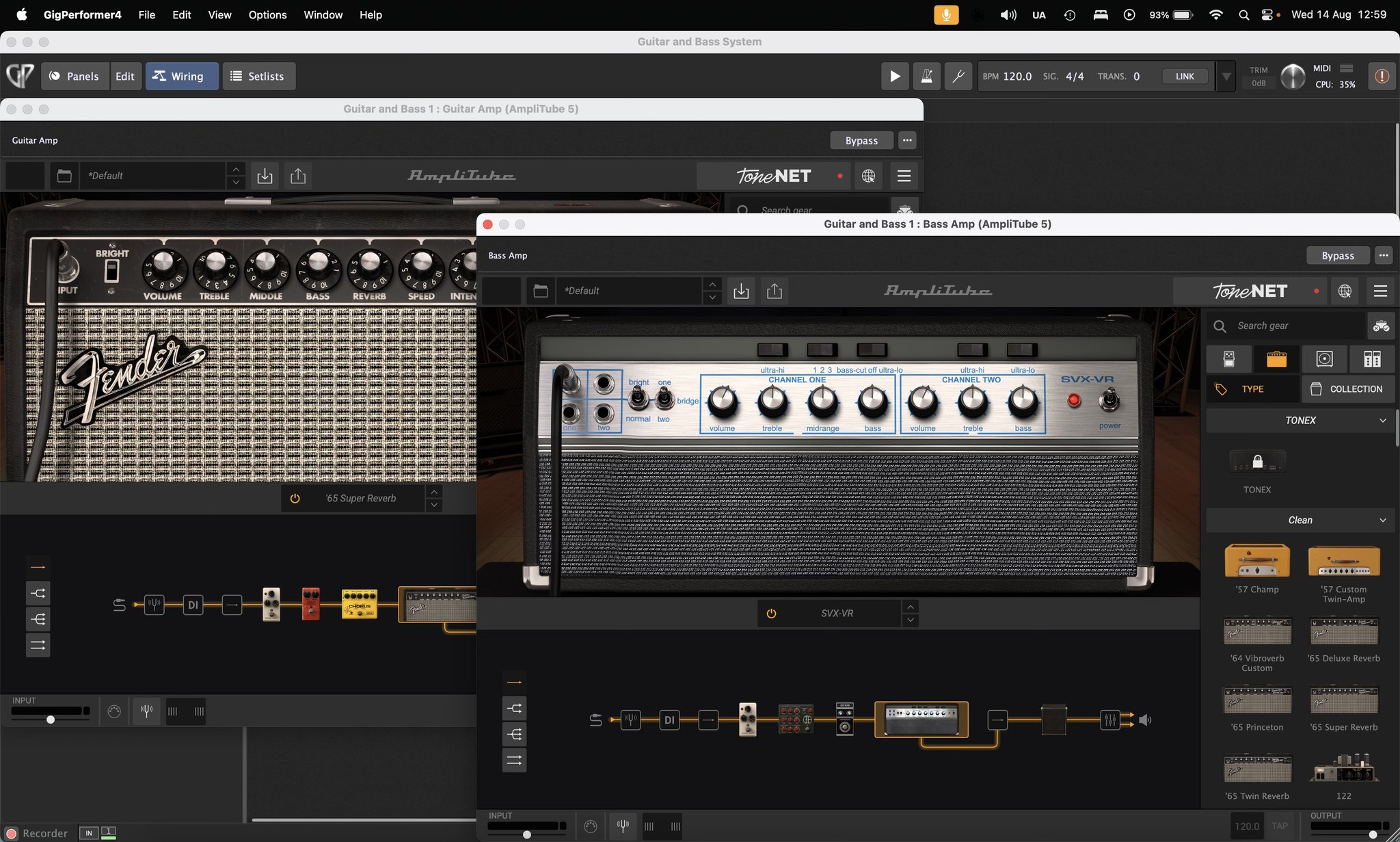Select the stomp pedal gear category icon
The width and height of the screenshot is (1400, 842).
1228,358
